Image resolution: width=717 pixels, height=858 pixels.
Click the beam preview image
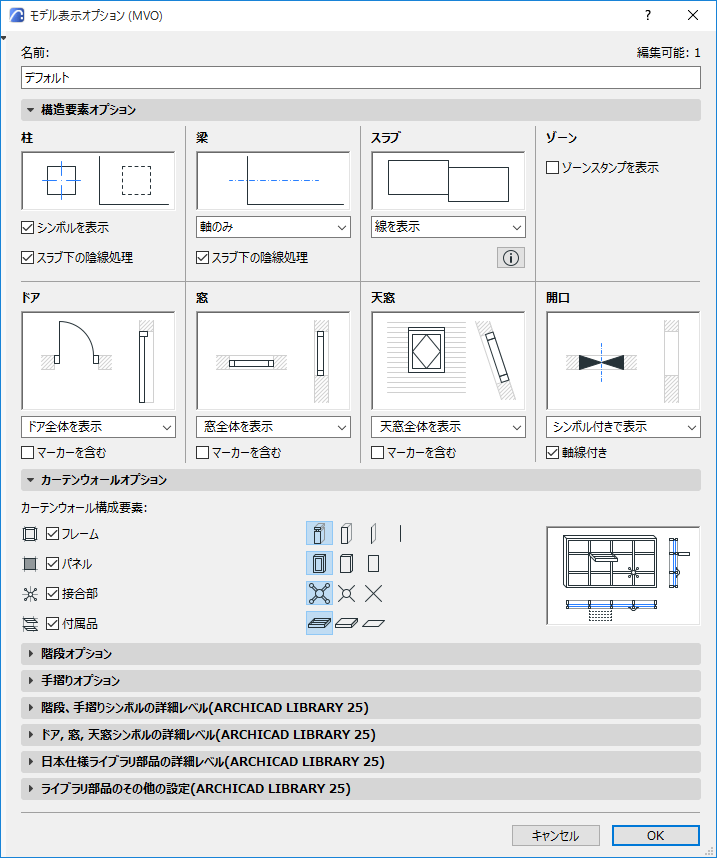pos(273,181)
